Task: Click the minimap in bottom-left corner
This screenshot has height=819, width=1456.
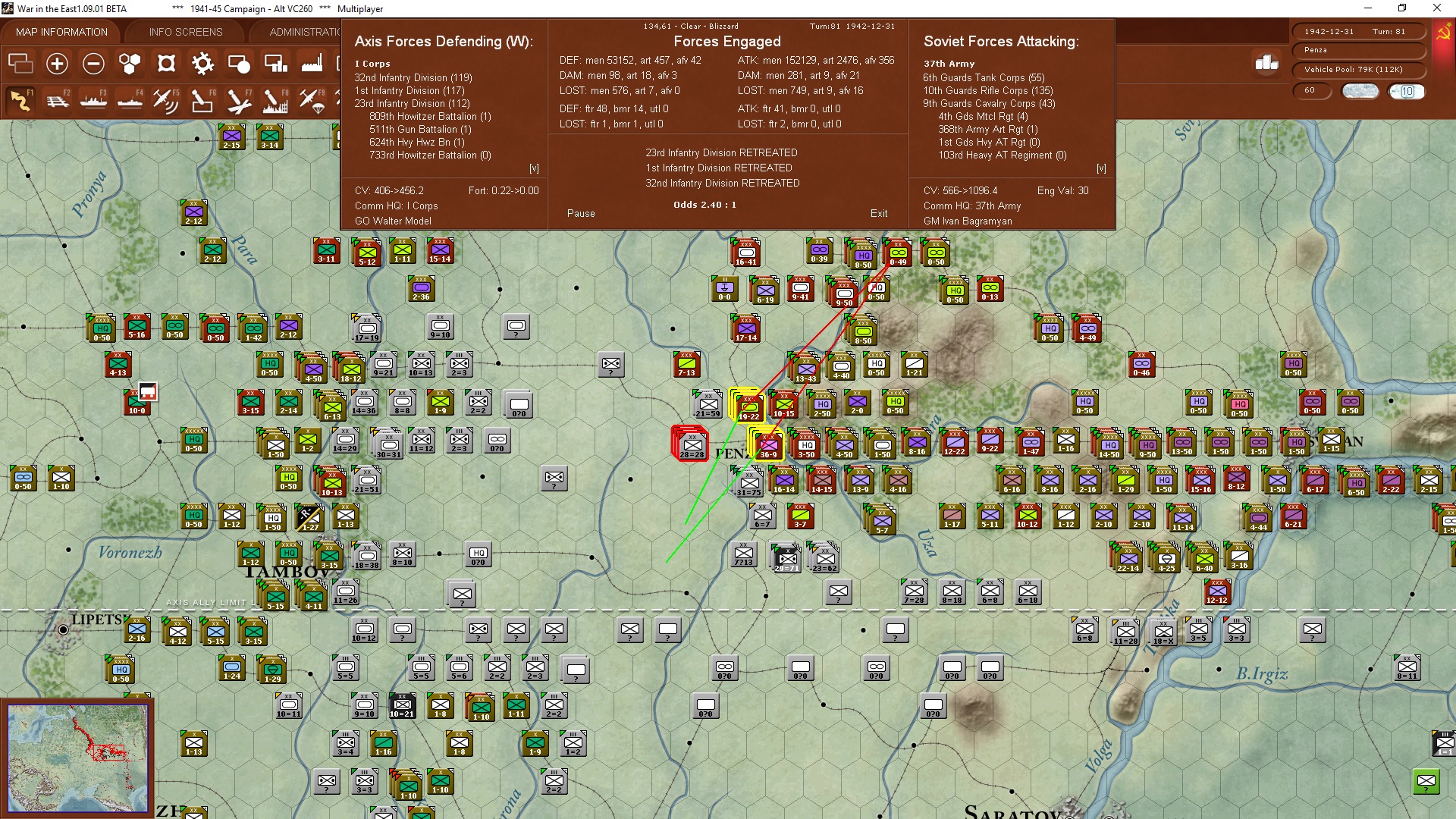Action: coord(77,758)
